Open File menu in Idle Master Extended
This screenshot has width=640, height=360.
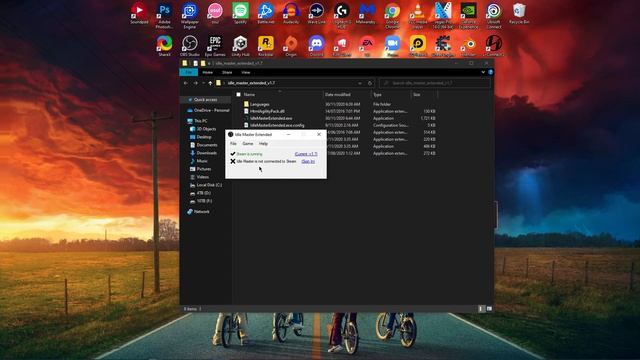(233, 144)
